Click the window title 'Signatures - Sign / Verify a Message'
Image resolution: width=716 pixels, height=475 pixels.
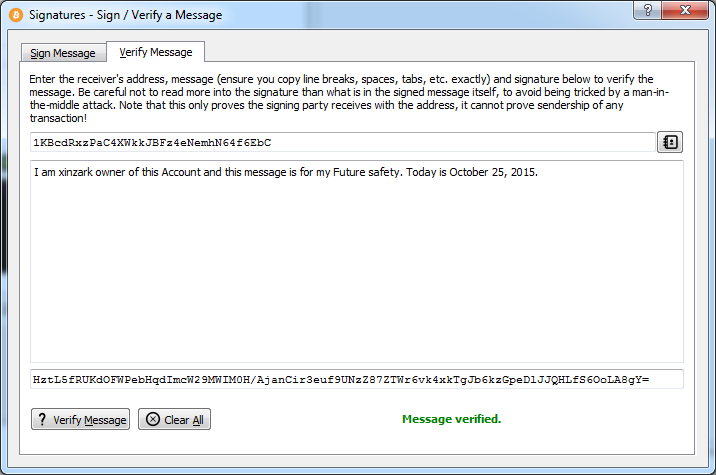pyautogui.click(x=126, y=15)
